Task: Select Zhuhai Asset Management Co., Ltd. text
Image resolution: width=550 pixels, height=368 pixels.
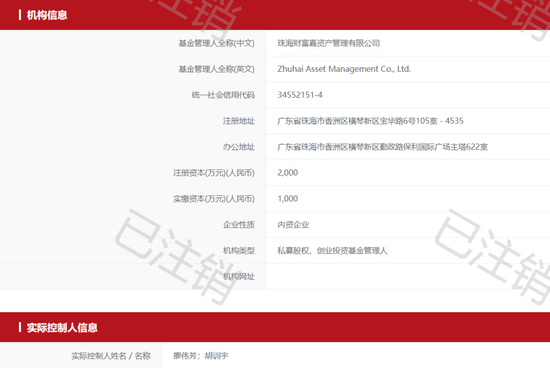Action: (344, 69)
